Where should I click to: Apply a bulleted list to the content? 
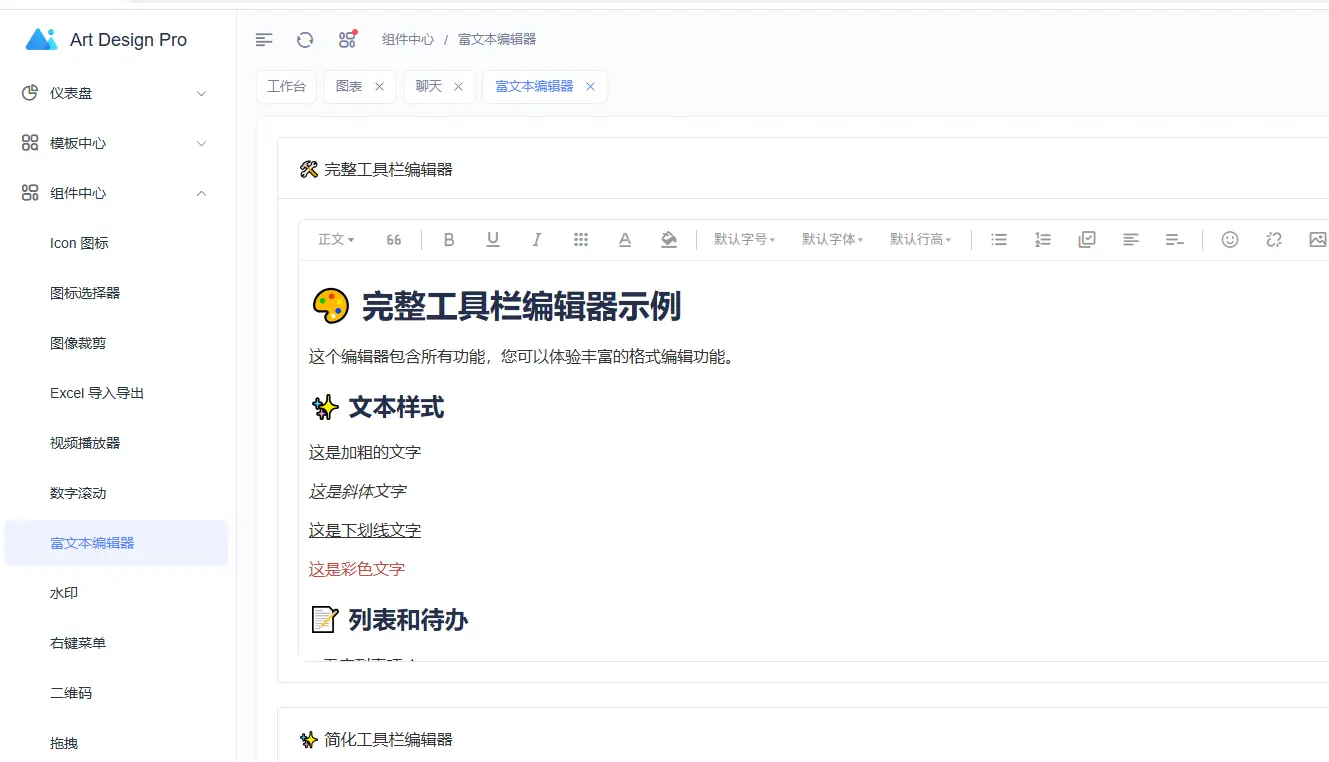tap(998, 239)
